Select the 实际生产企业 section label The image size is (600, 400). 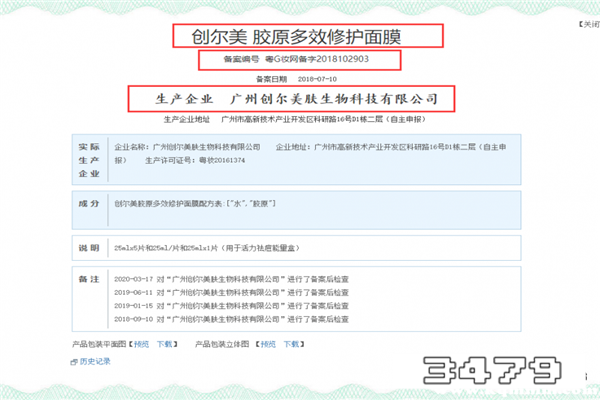pyautogui.click(x=89, y=159)
